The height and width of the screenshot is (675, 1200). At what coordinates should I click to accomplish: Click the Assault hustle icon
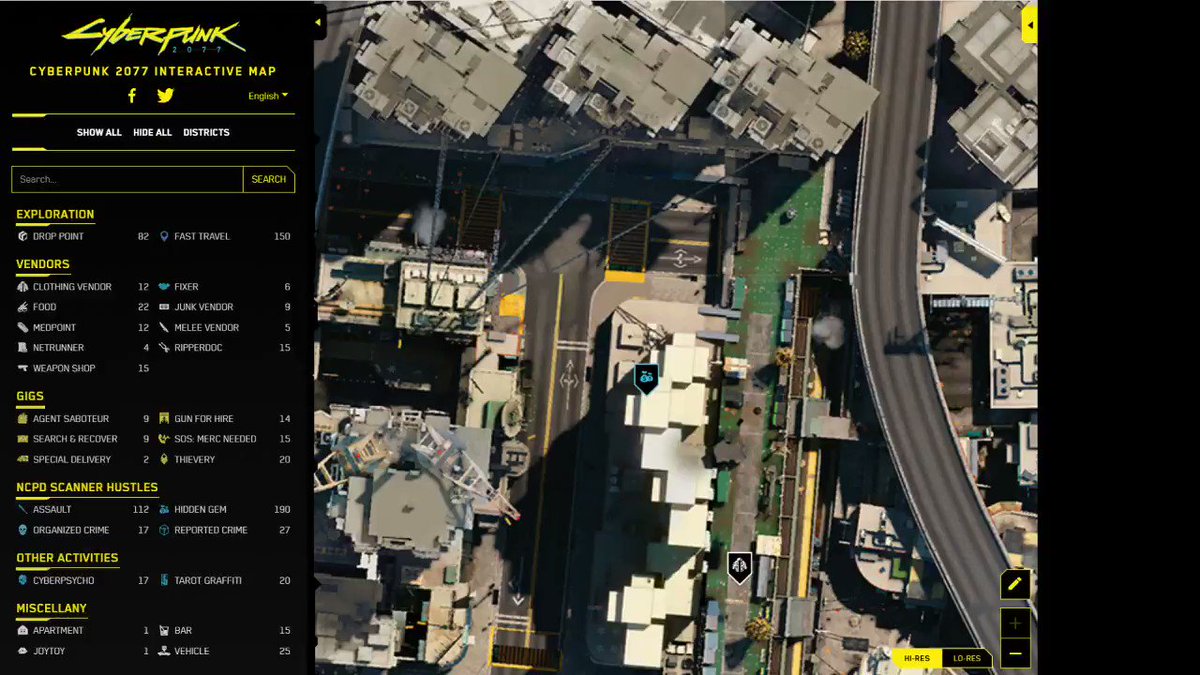coord(23,510)
